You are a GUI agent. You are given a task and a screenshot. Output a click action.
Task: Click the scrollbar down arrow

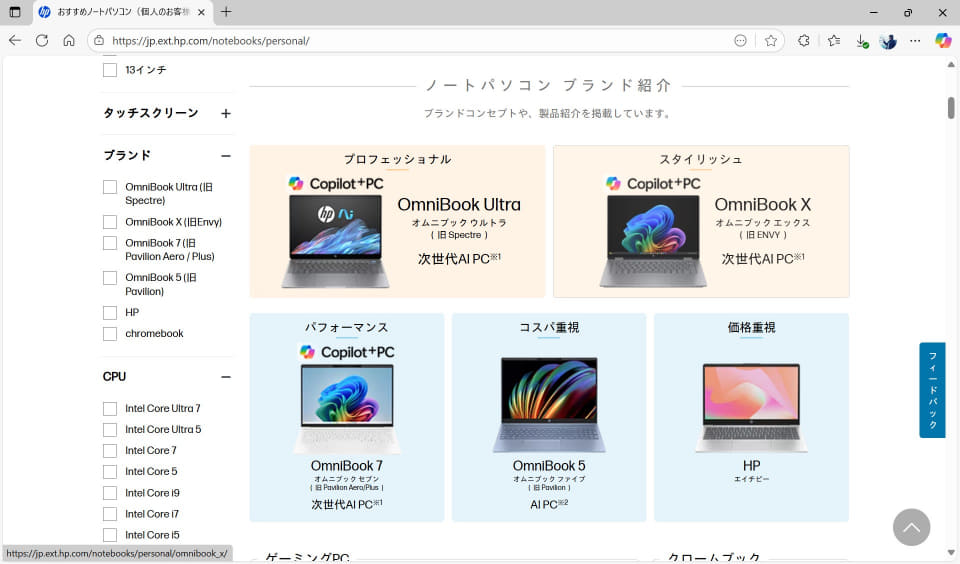coord(951,553)
